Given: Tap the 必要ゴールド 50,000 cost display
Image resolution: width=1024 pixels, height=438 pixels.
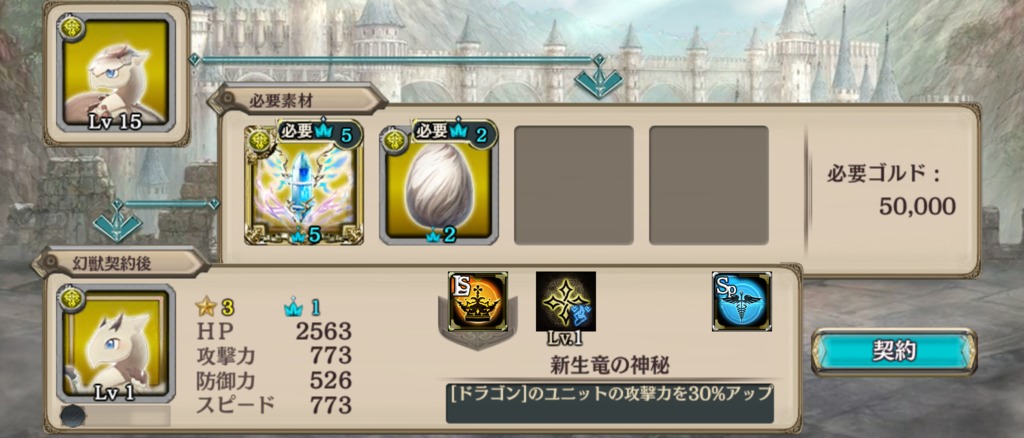Looking at the screenshot, I should pyautogui.click(x=891, y=191).
